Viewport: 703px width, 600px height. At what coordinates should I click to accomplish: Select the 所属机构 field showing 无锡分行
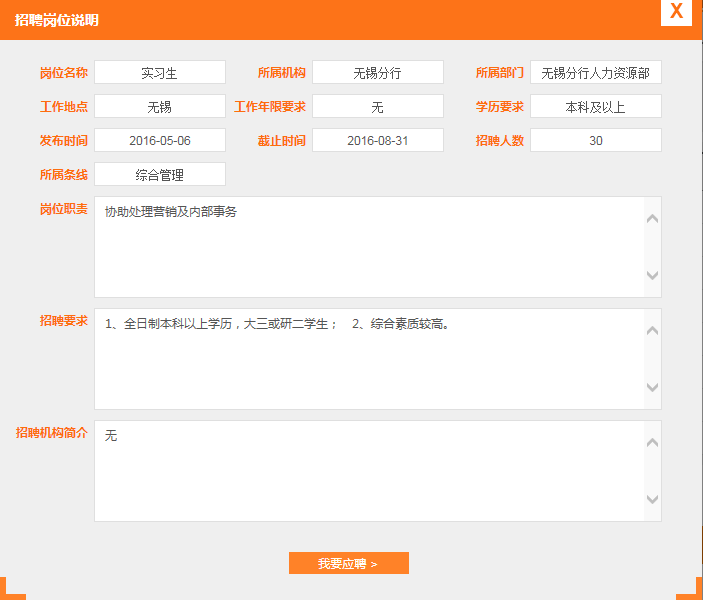[x=377, y=73]
